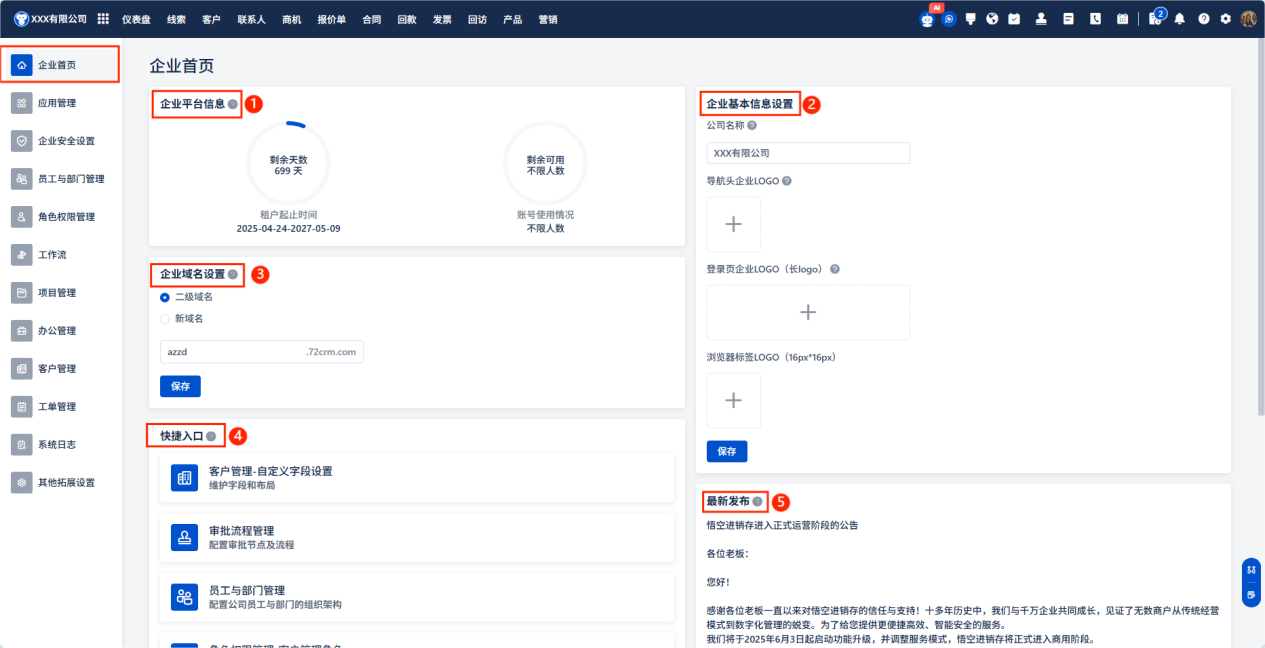Open the user avatar menu

(1248, 19)
